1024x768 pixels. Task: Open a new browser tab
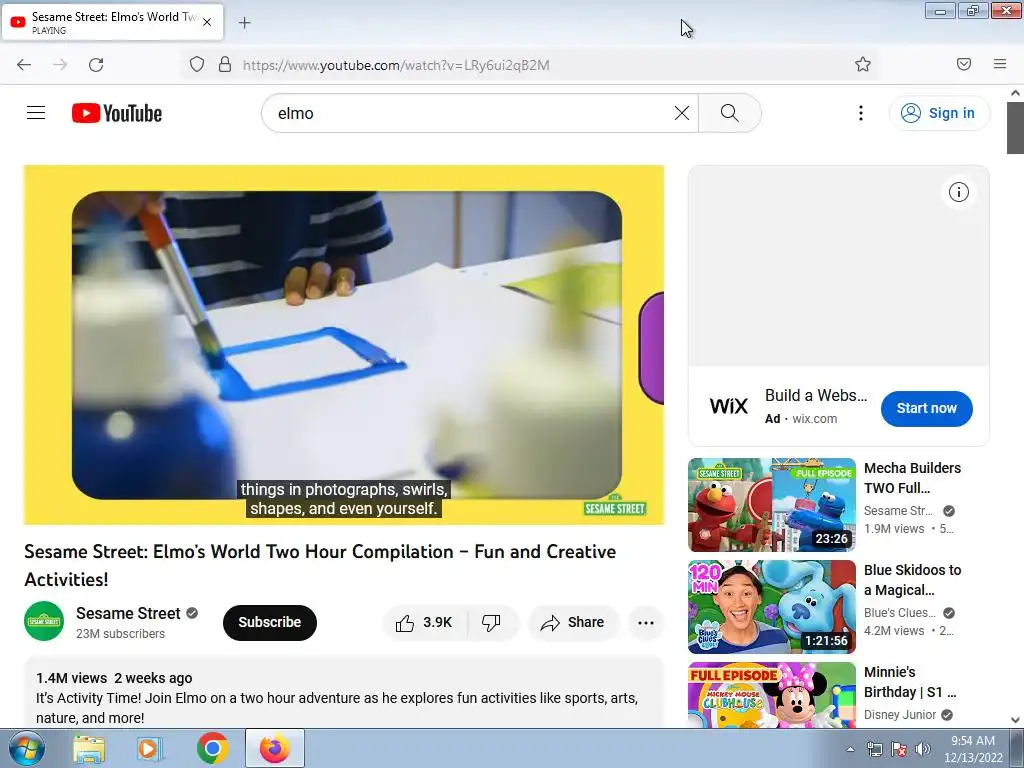[x=244, y=23]
